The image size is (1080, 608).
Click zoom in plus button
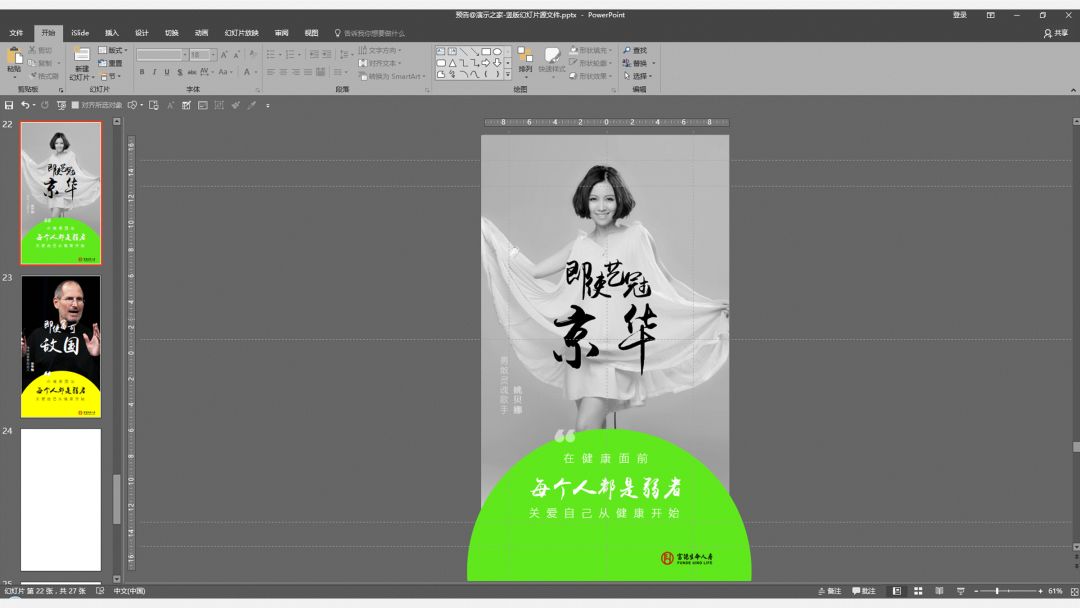tap(1040, 591)
